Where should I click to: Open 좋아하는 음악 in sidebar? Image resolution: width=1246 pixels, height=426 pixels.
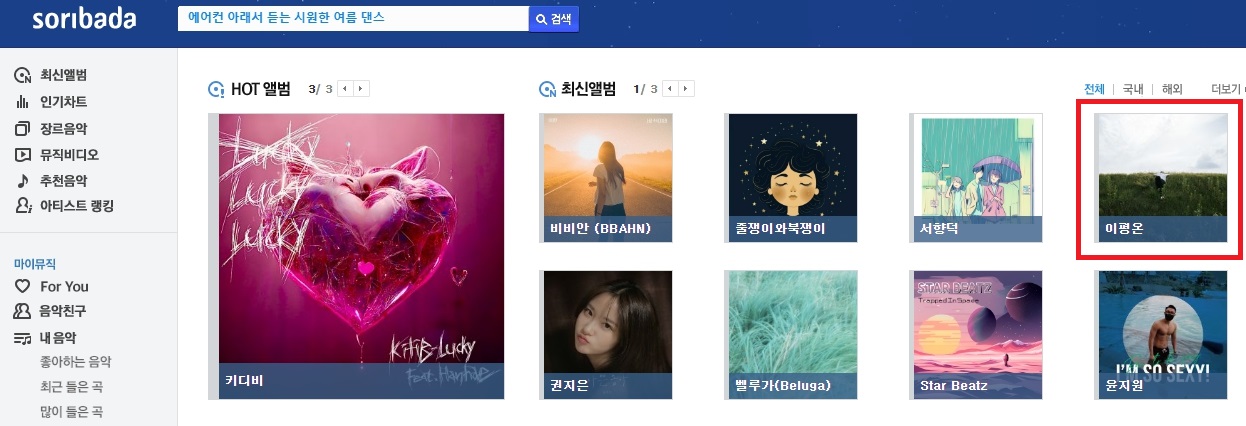(x=76, y=362)
